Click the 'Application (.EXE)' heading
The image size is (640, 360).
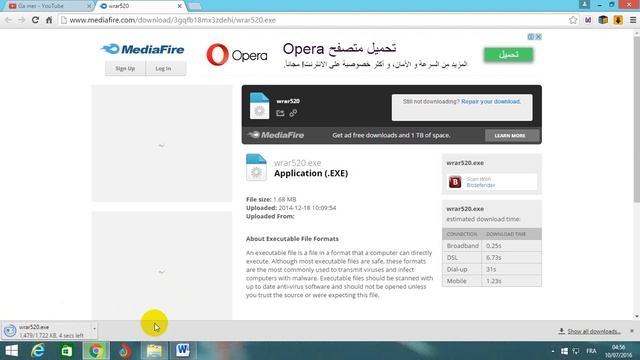311,173
